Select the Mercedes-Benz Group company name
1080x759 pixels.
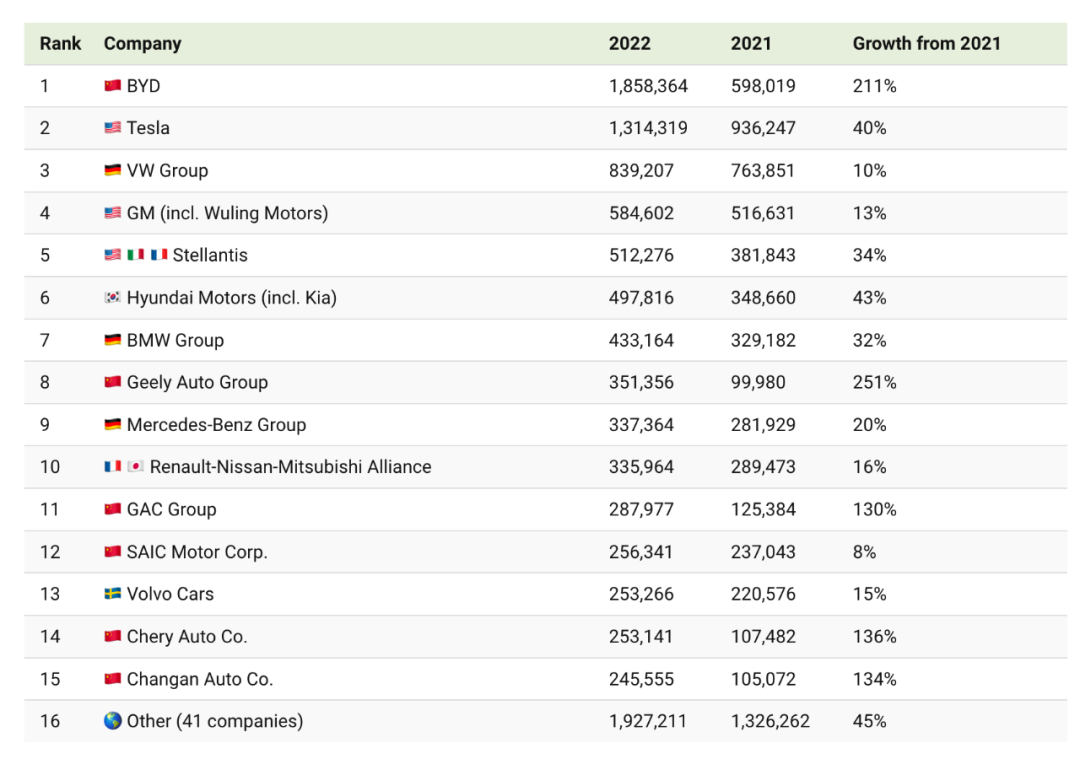tap(216, 425)
